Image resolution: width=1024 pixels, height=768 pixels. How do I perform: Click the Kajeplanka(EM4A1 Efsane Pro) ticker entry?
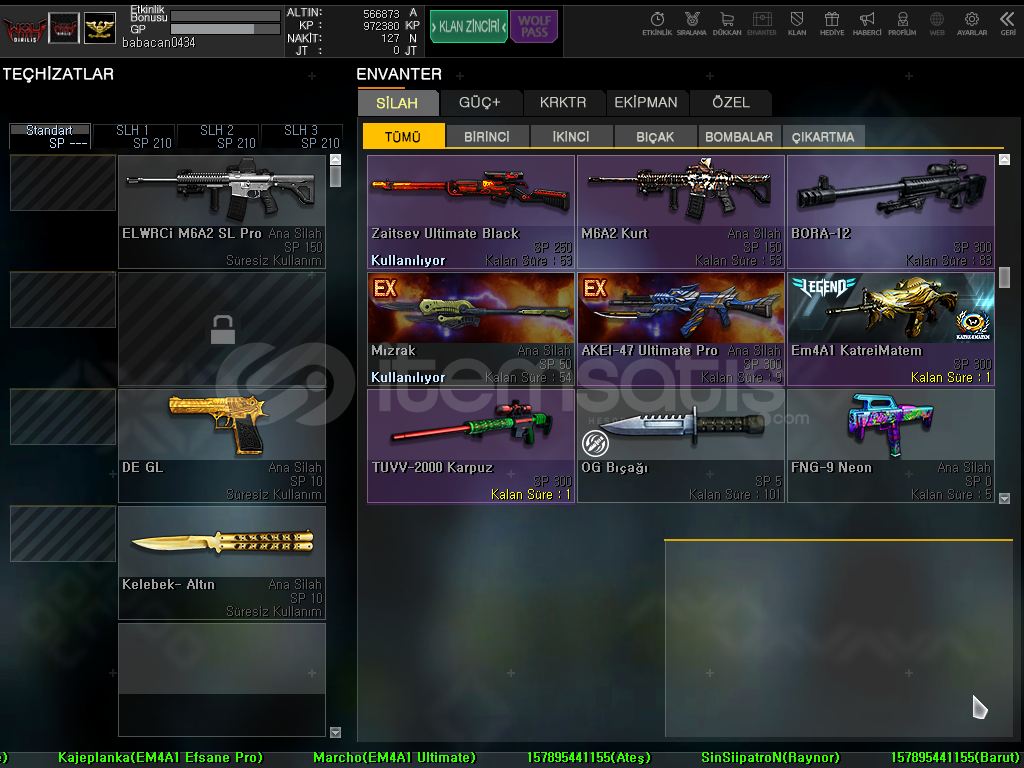(x=161, y=758)
